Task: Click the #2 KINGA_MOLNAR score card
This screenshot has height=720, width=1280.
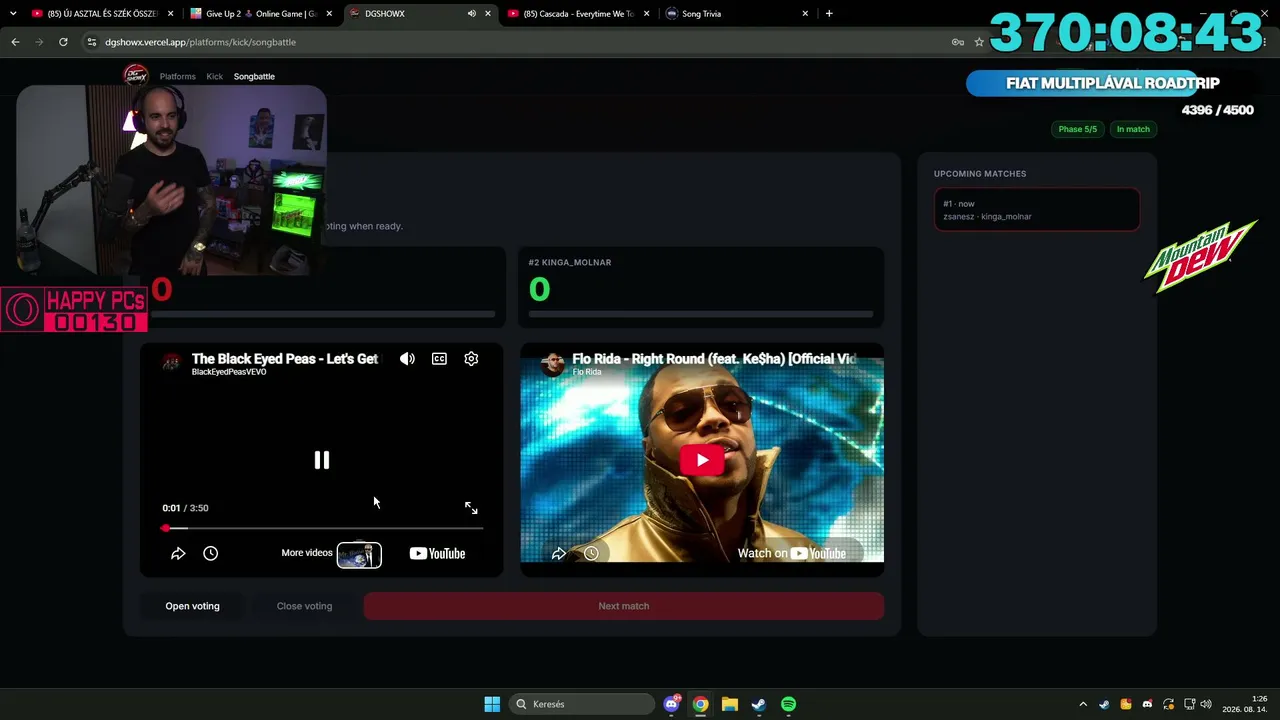Action: 701,287
